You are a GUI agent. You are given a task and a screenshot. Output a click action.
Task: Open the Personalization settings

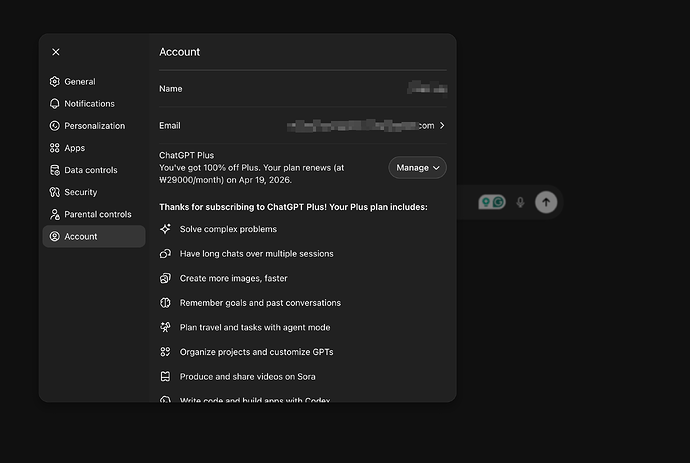[94, 126]
